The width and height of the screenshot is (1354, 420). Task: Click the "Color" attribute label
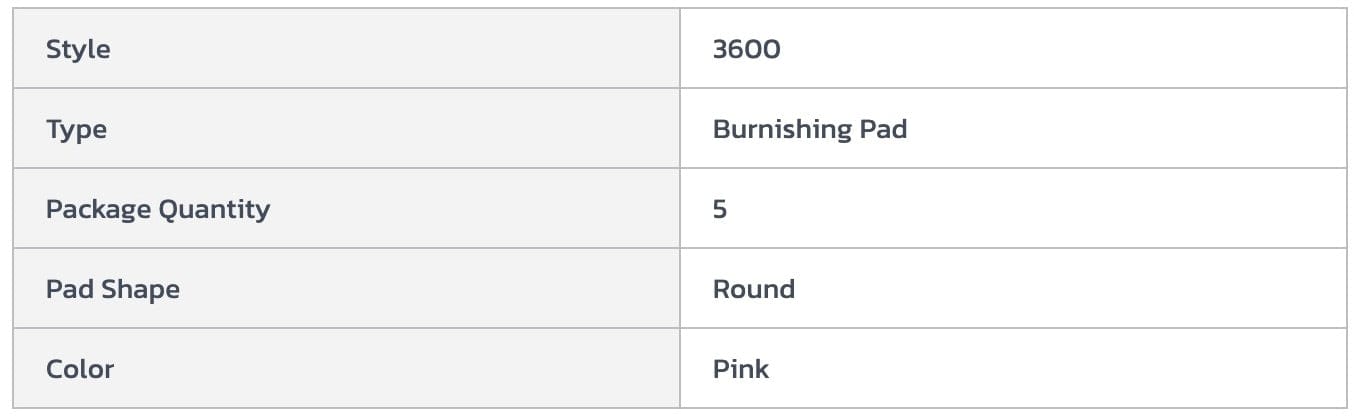[80, 369]
